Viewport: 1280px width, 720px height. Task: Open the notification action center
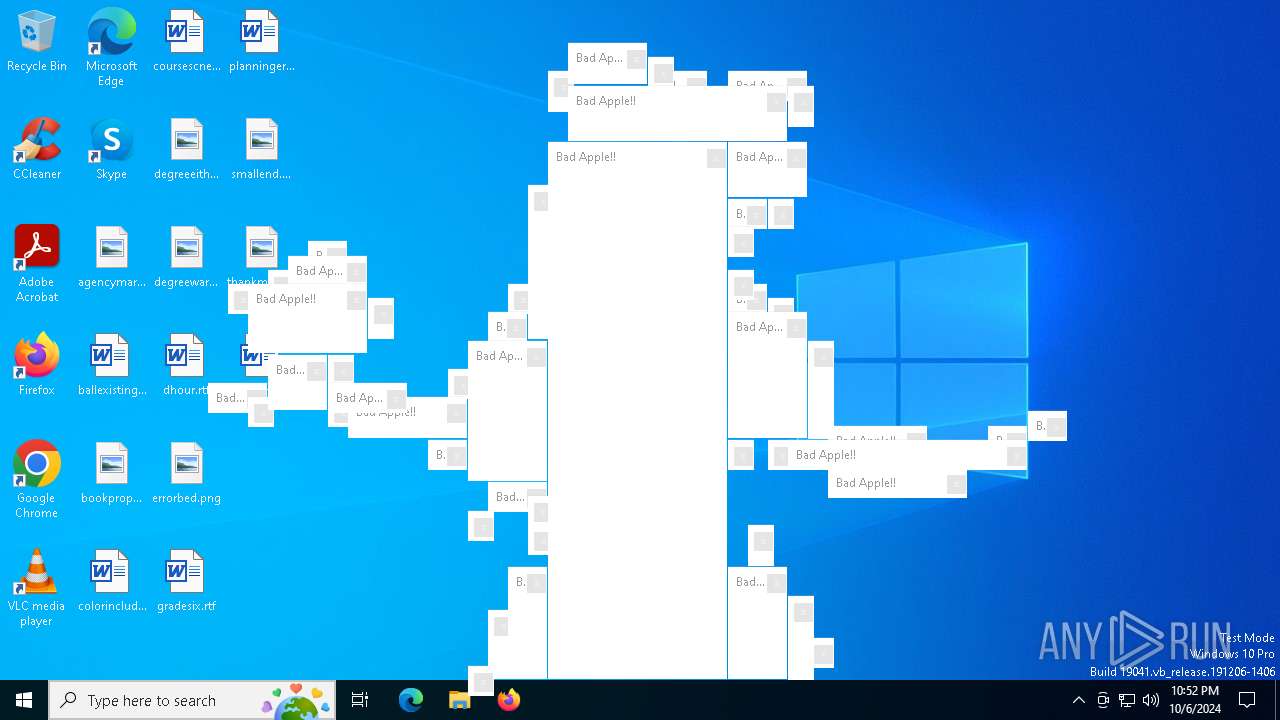click(1247, 700)
